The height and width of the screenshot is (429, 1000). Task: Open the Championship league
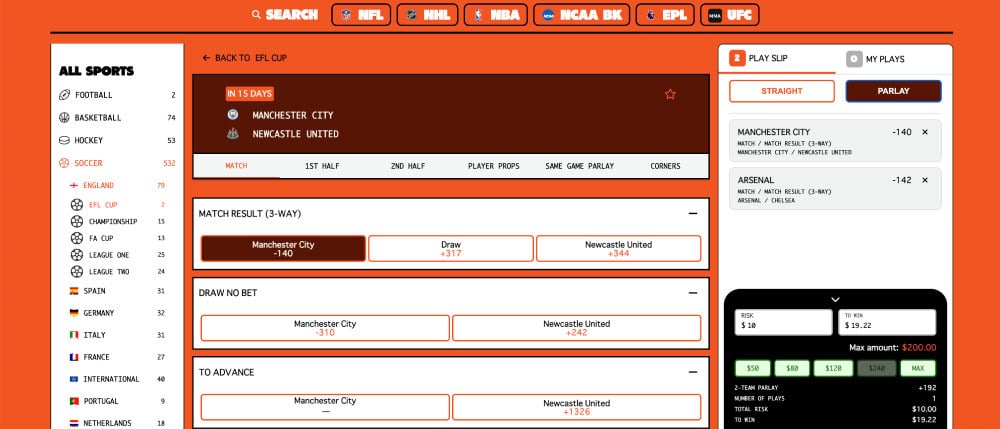(x=117, y=221)
